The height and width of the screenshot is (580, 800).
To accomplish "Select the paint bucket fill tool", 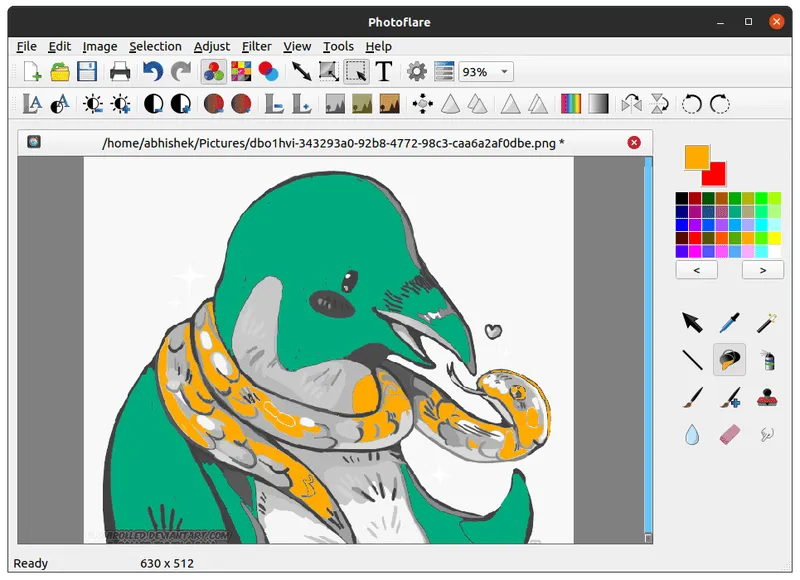I will click(x=729, y=359).
